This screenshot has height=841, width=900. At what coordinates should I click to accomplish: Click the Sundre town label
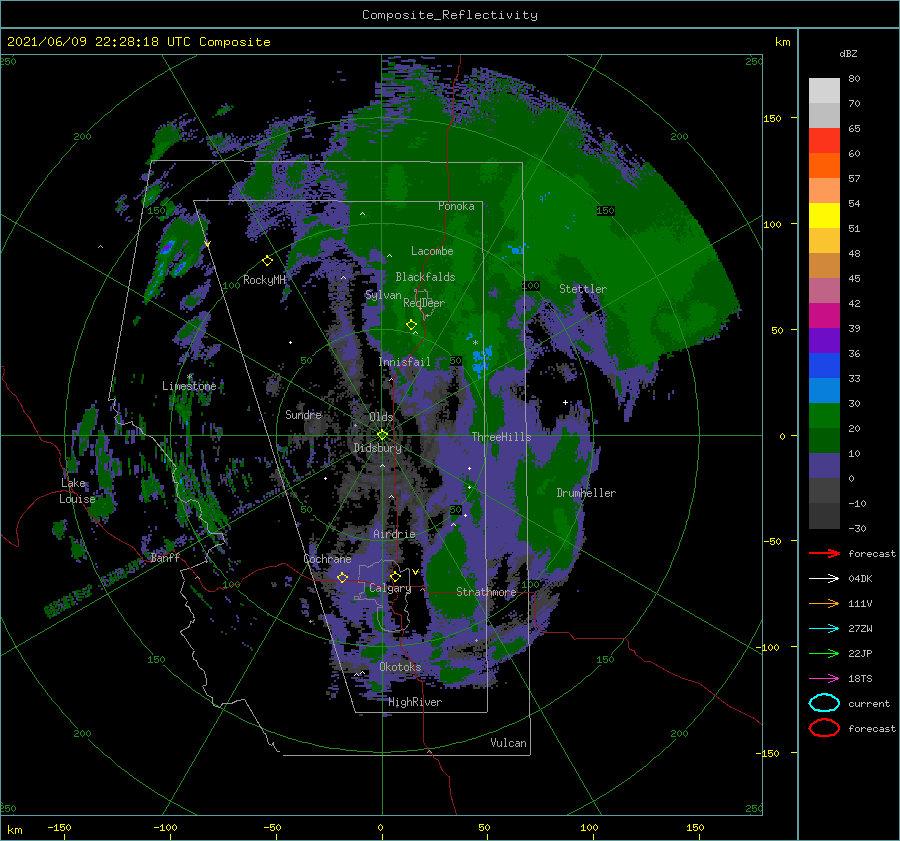coord(303,414)
